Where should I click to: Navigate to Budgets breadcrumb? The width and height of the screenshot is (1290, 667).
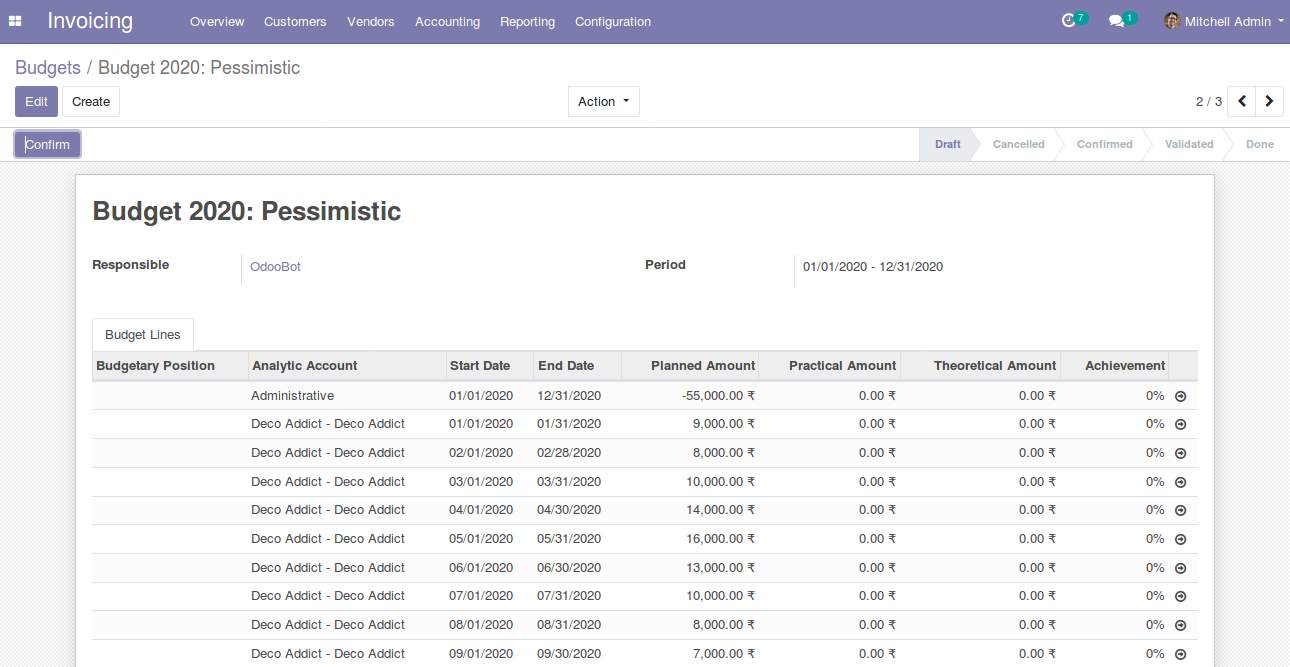[x=48, y=68]
